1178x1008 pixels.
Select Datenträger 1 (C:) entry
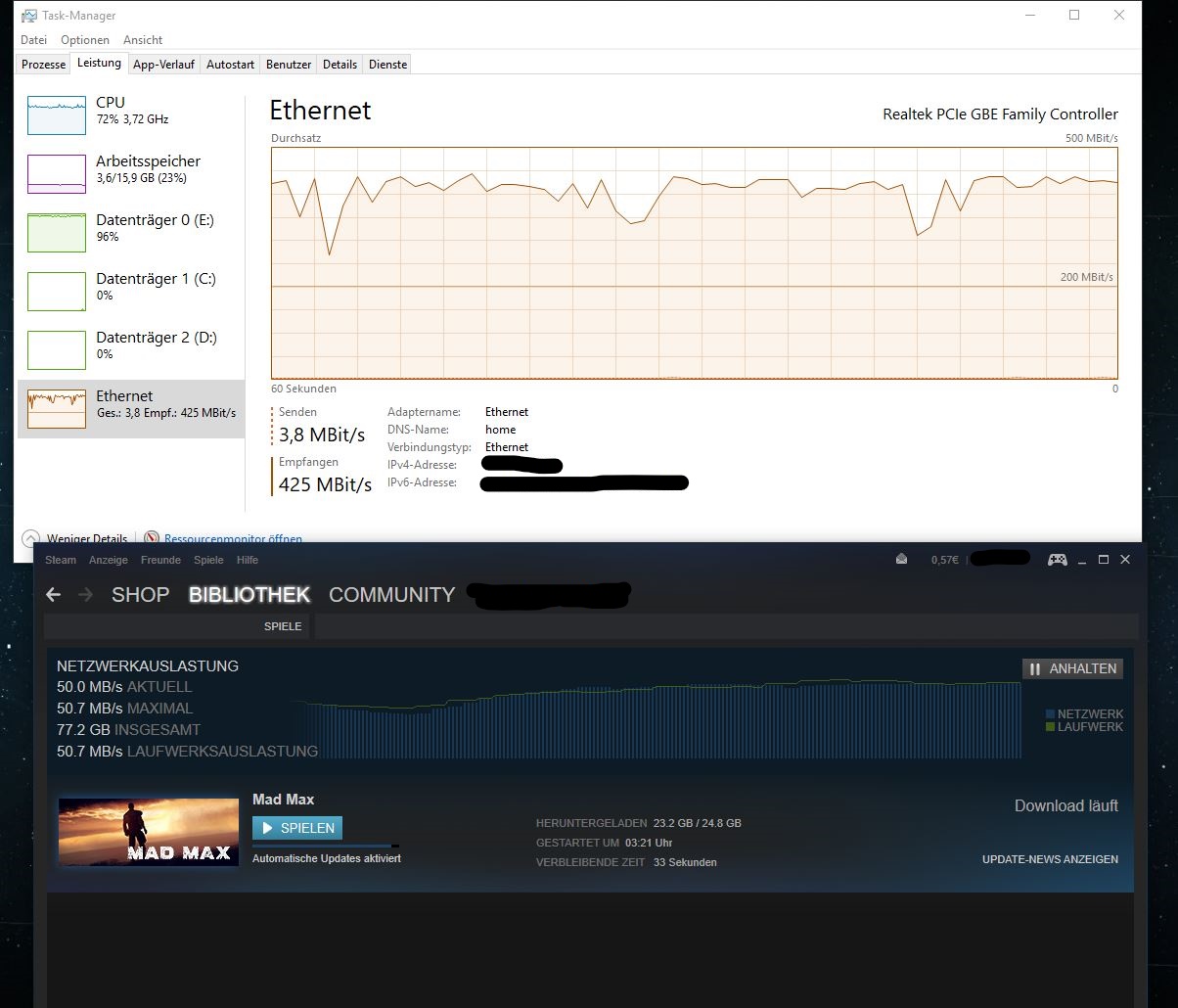point(131,292)
